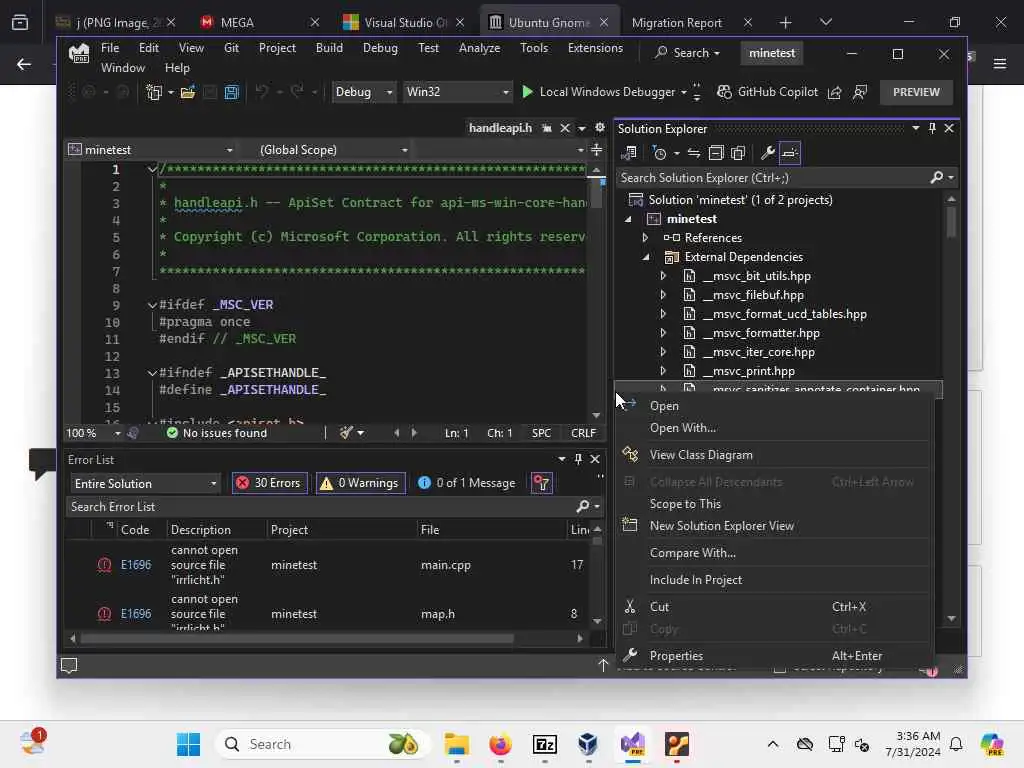
Task: Choose Open With... in context menu
Action: [x=775, y=428]
